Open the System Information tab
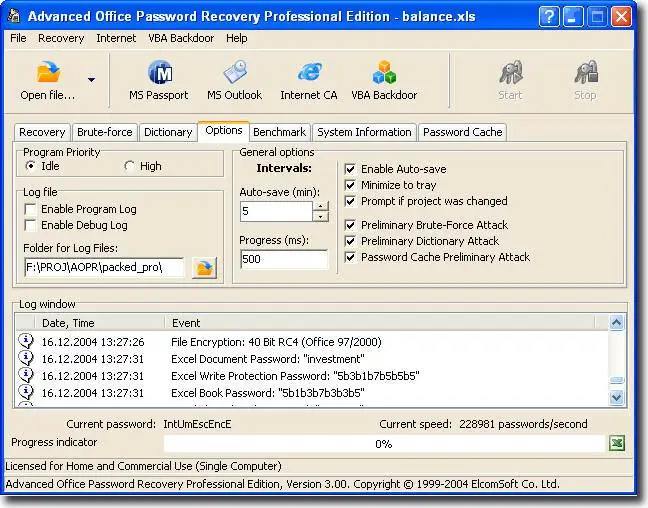 point(364,132)
